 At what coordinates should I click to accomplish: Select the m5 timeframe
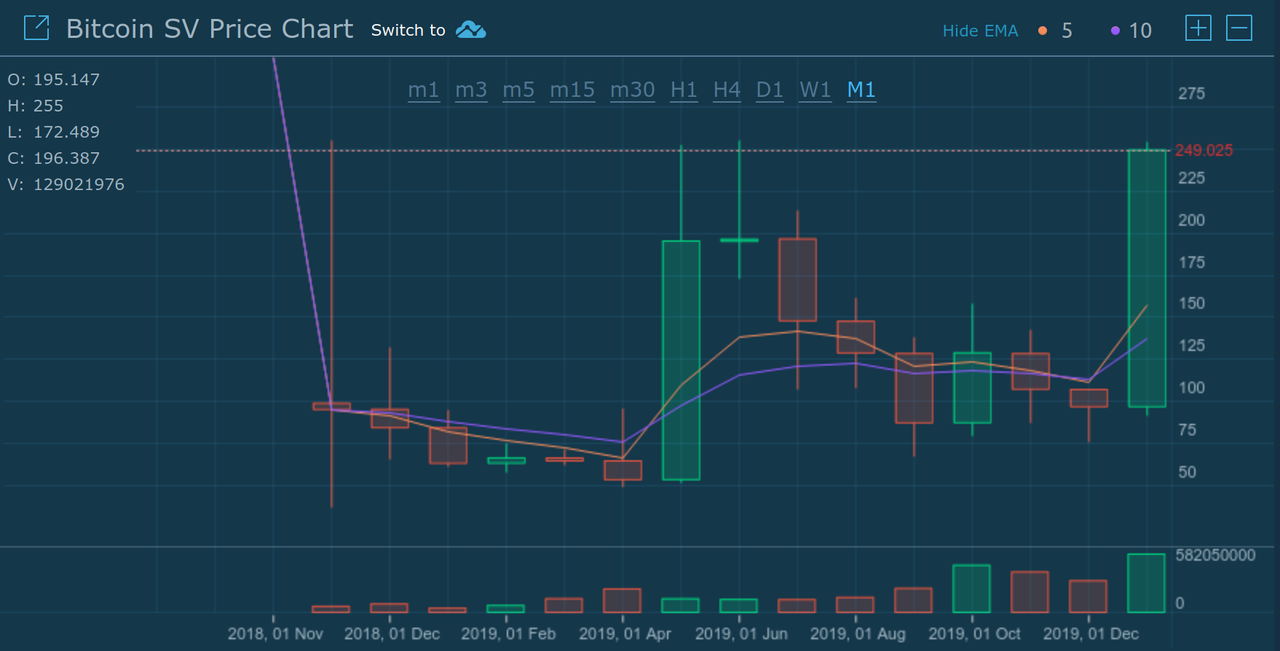[518, 90]
